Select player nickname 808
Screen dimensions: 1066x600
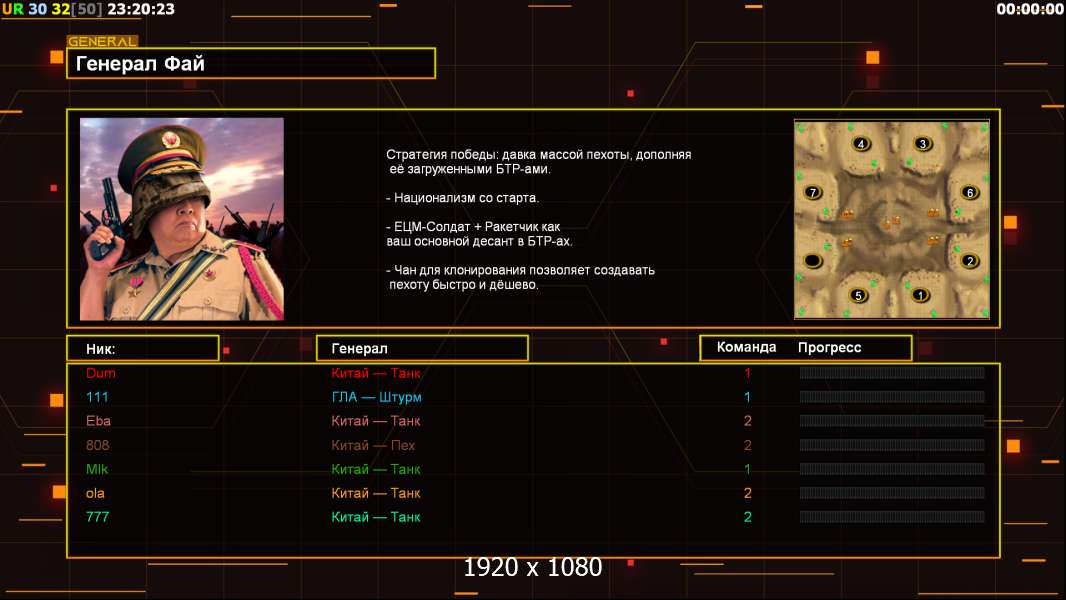tap(97, 445)
